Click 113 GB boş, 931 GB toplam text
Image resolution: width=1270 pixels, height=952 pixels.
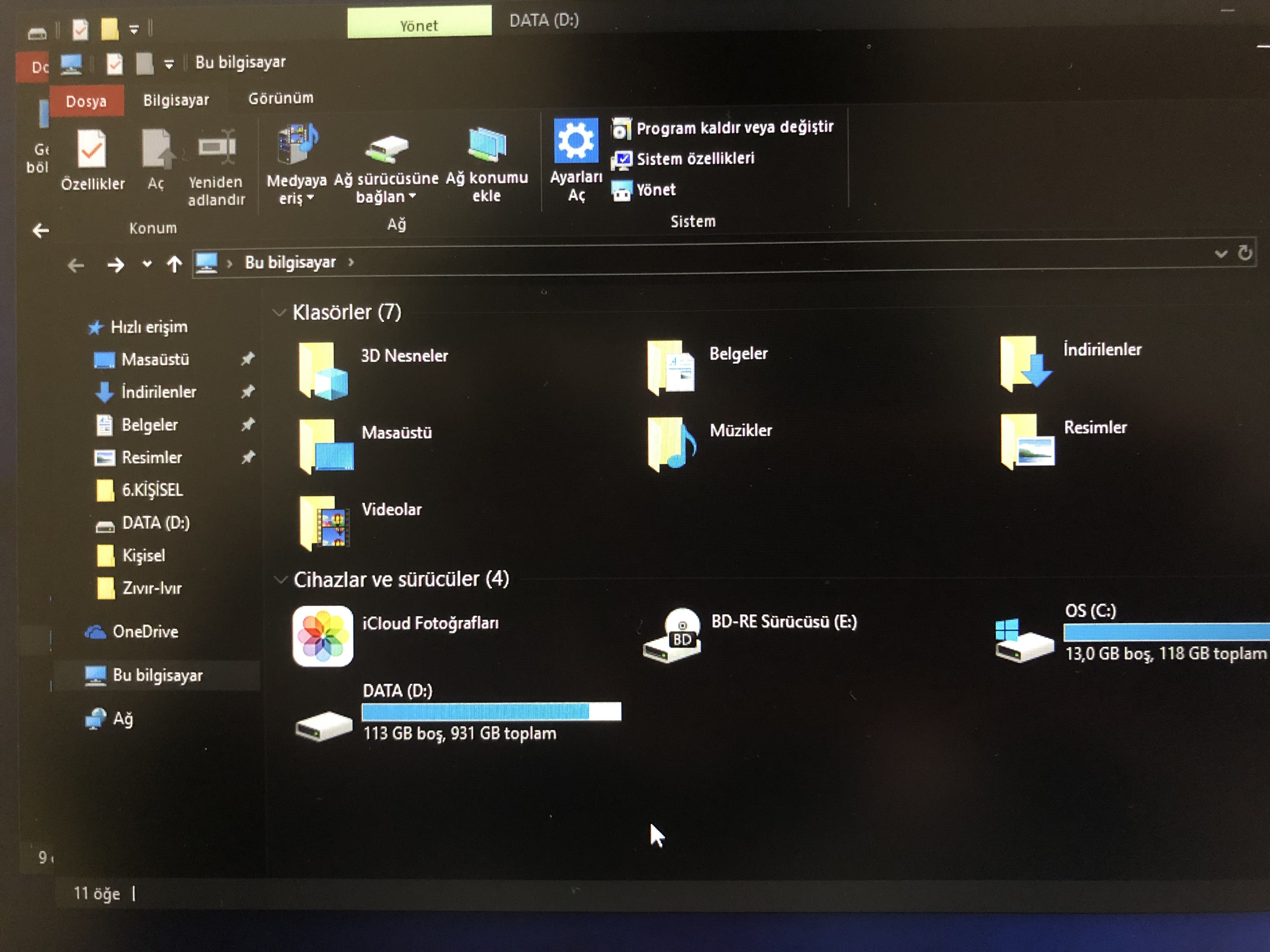(x=460, y=734)
